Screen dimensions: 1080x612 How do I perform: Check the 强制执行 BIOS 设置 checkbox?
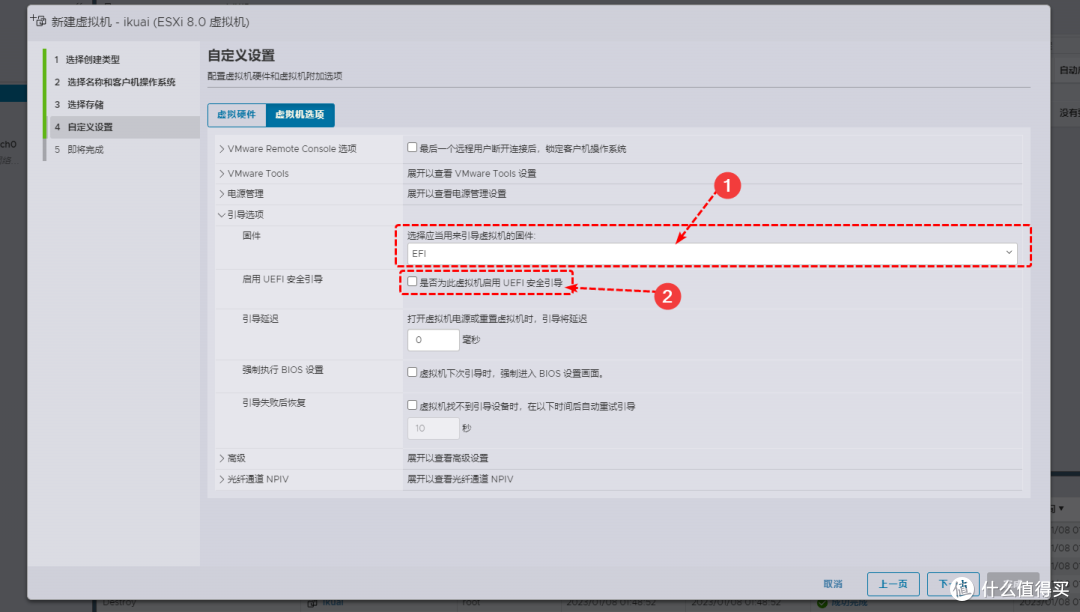(410, 372)
